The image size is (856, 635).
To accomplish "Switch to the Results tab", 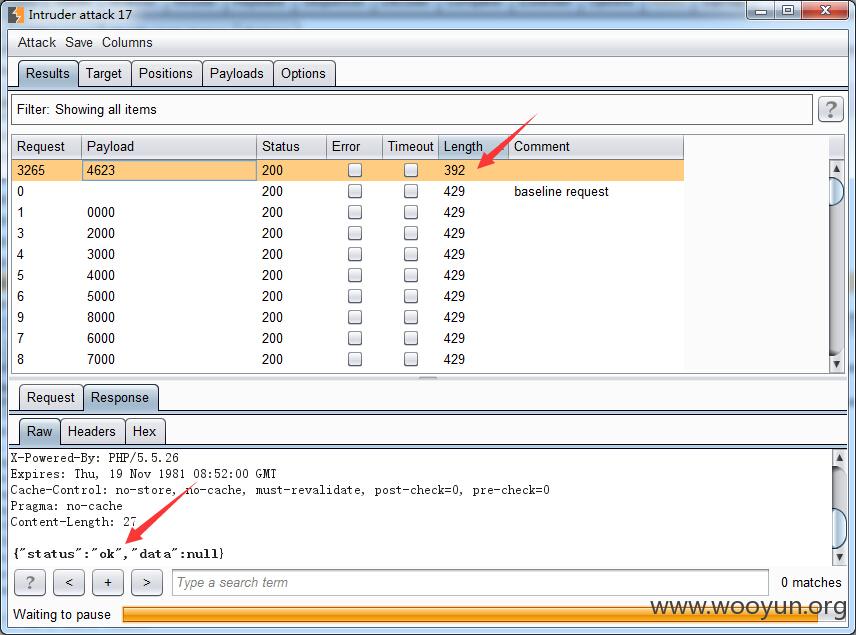I will click(x=48, y=74).
